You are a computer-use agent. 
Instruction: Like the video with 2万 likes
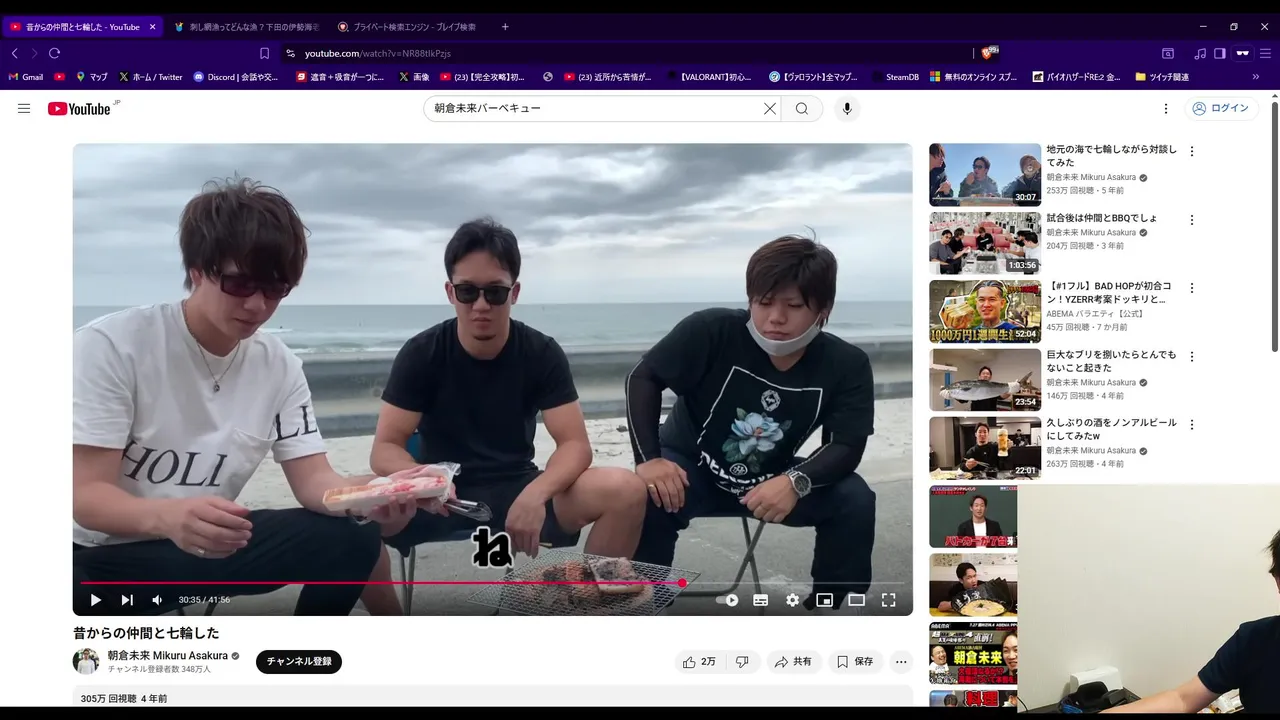point(699,662)
